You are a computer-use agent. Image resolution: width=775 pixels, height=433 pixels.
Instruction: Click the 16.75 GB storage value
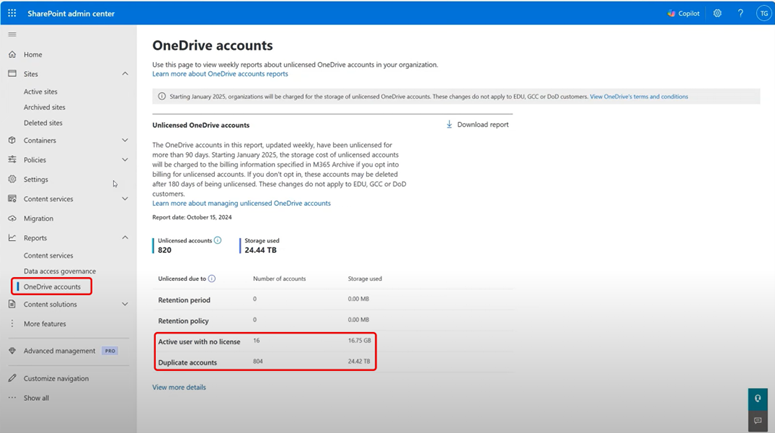[x=359, y=341]
